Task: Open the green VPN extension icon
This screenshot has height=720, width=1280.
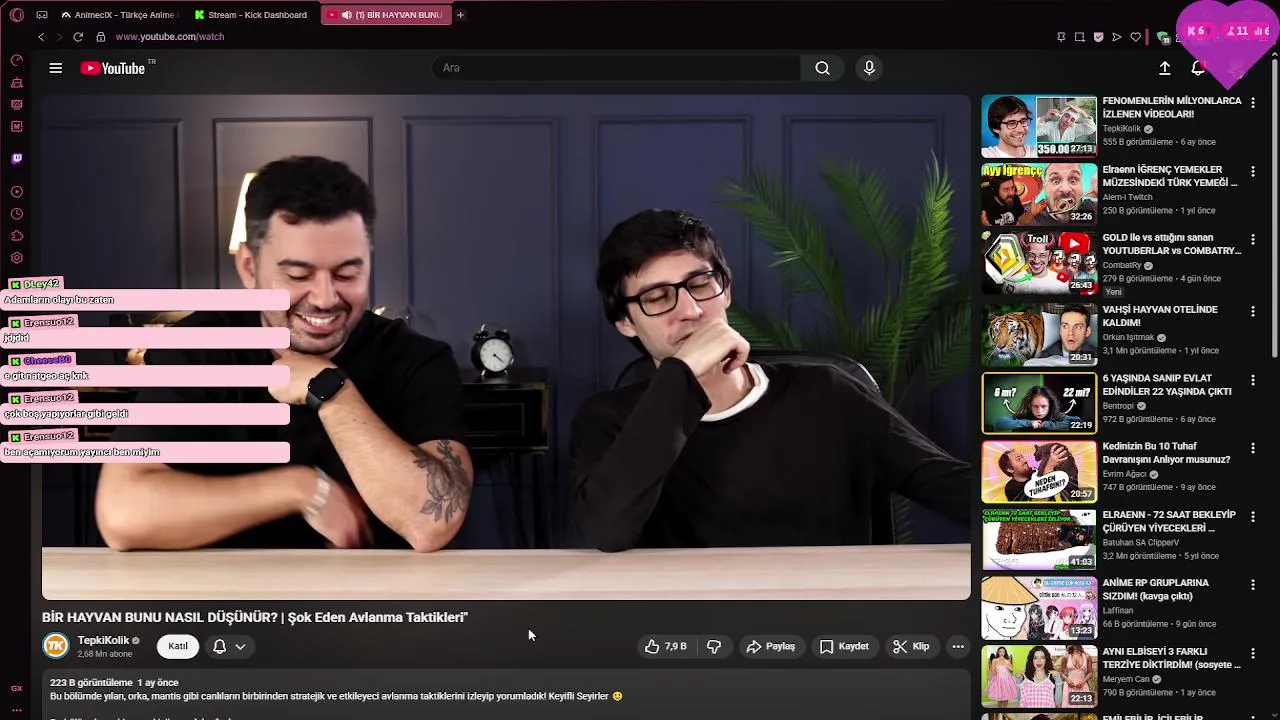Action: point(1162,37)
